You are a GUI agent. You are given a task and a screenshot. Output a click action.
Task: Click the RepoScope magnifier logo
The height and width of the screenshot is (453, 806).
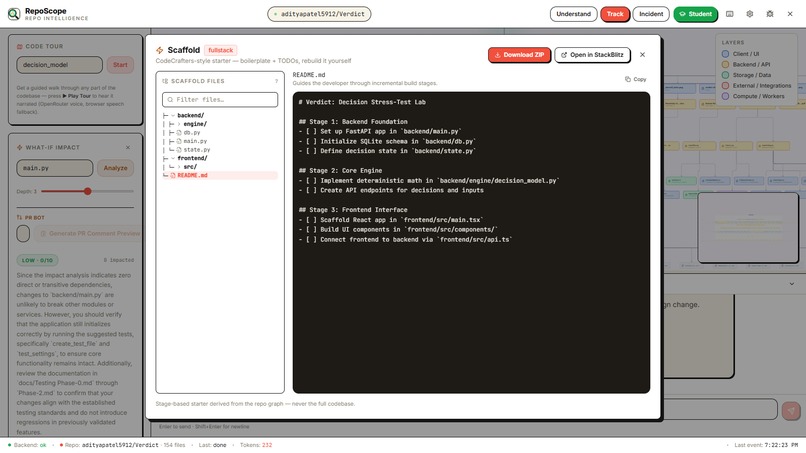tap(14, 14)
